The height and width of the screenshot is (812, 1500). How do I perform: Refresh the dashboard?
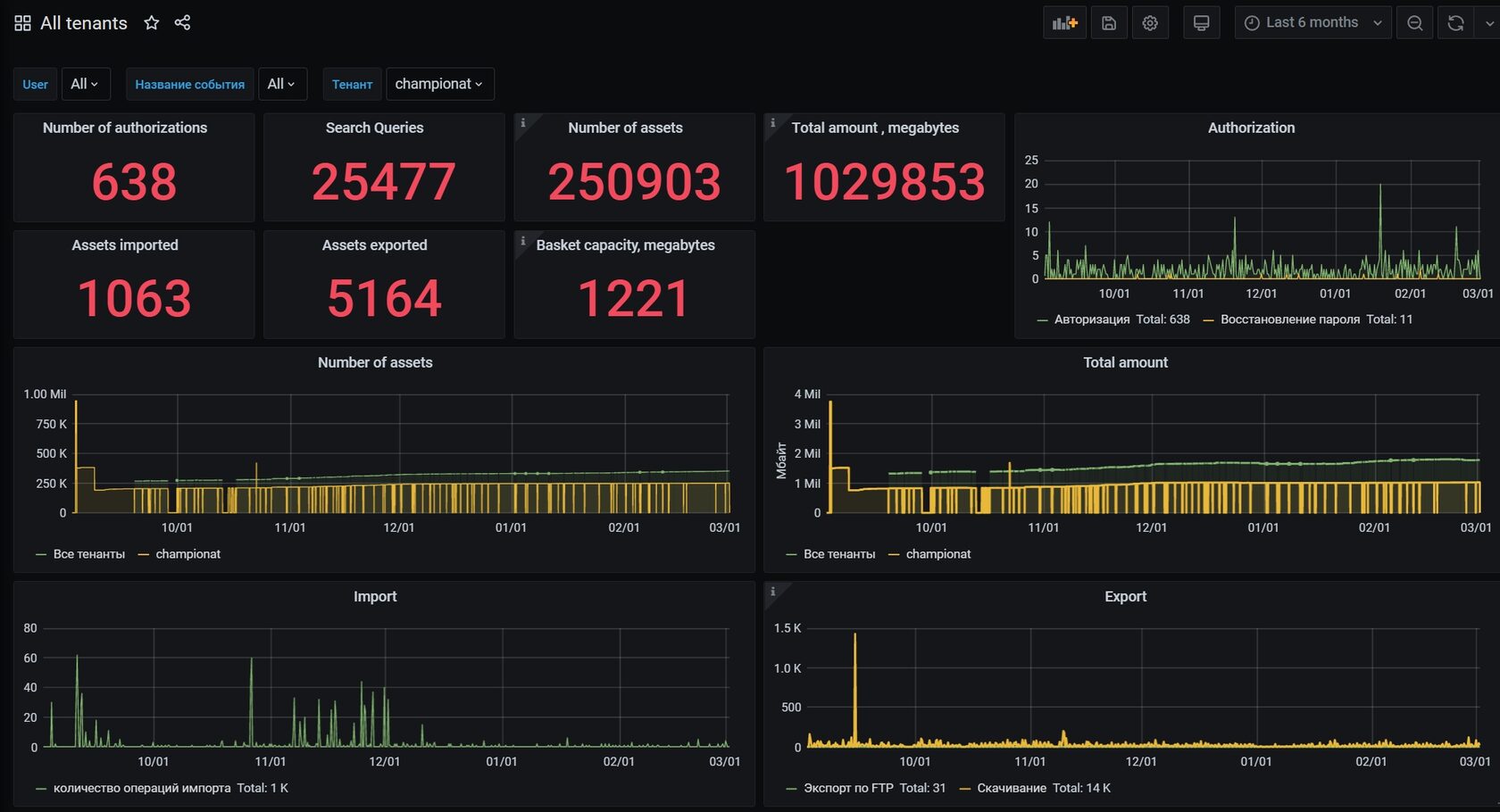point(1455,23)
